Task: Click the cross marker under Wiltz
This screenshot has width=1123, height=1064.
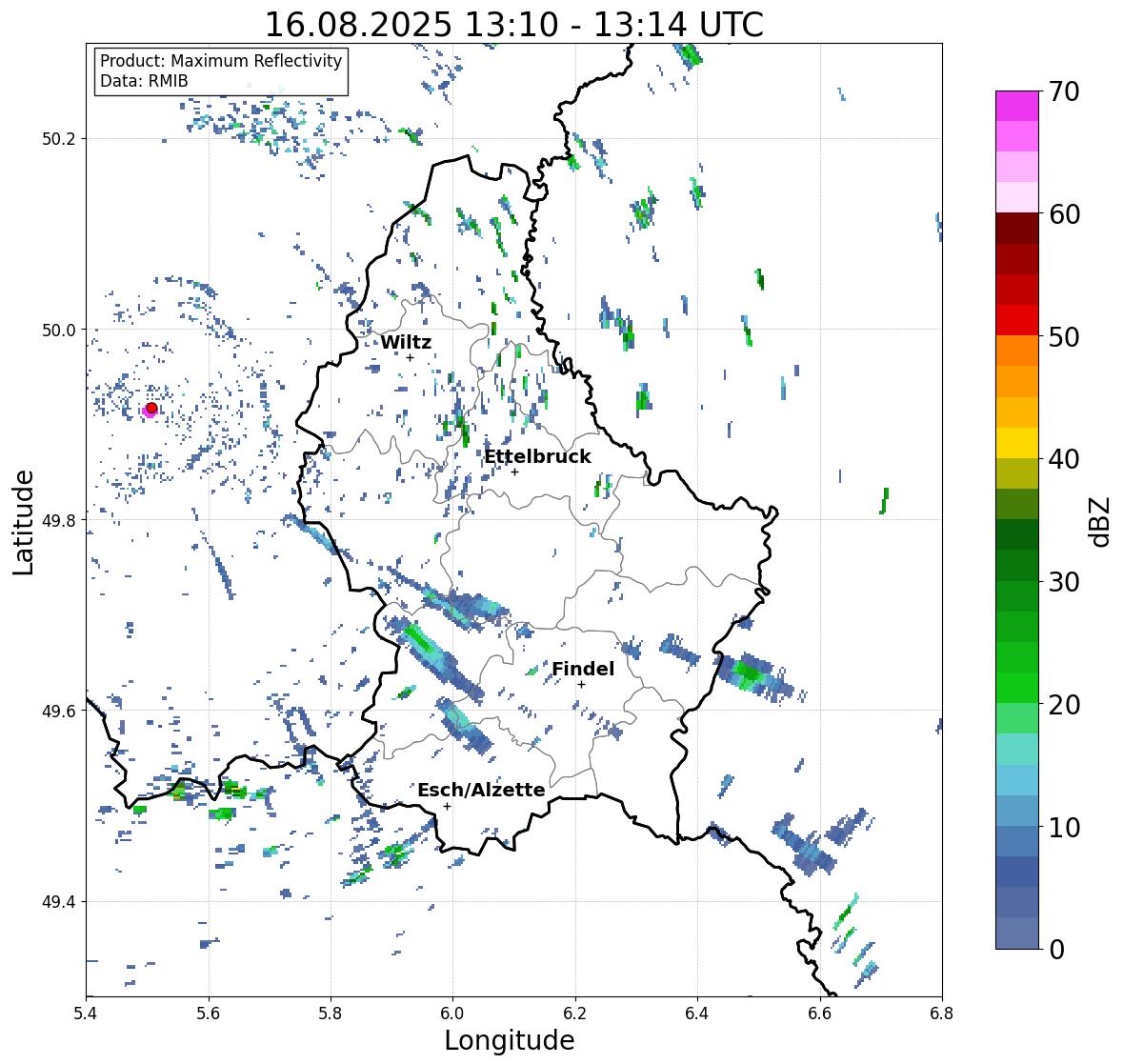Action: (410, 357)
